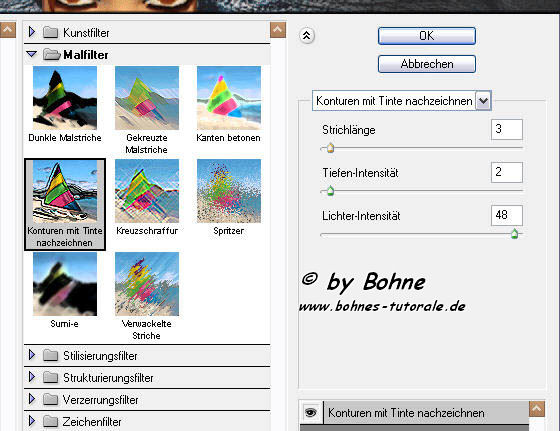Viewport: 560px width, 431px height.
Task: Collapse the filter gallery with double-chevron button
Action: (x=307, y=35)
